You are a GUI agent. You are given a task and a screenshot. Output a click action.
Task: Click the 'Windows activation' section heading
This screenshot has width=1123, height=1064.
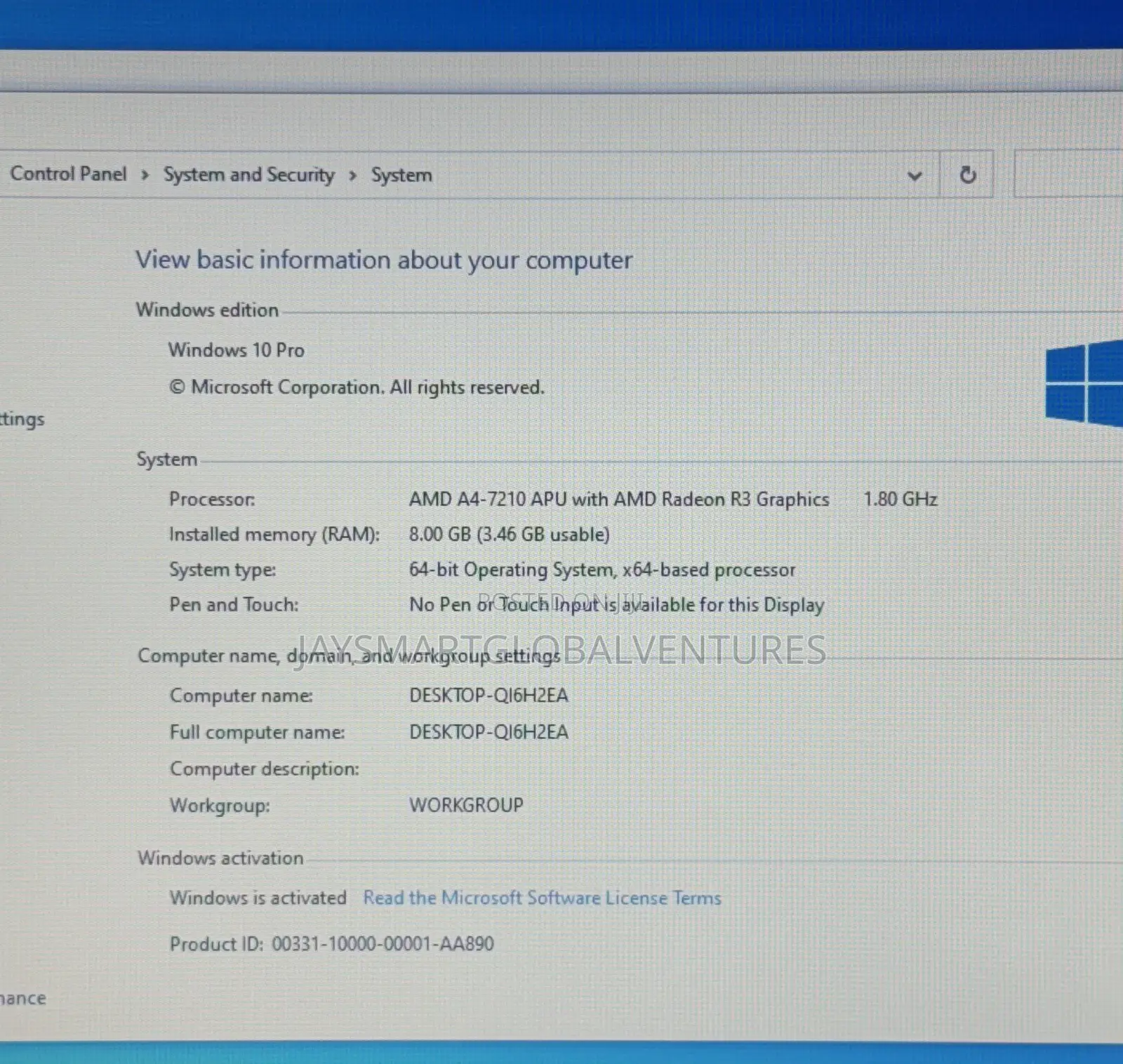(x=220, y=858)
